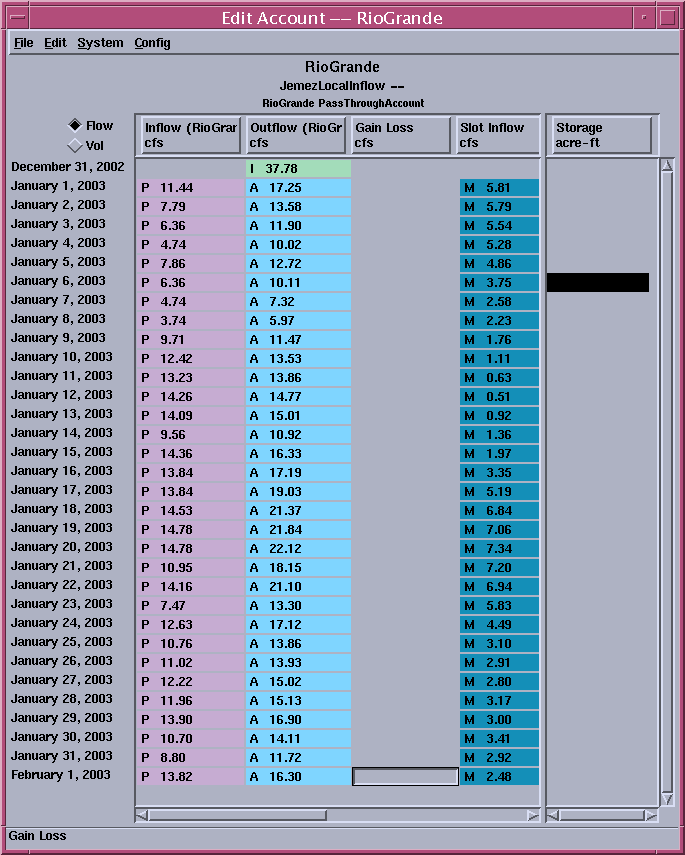
Task: Click the Storage acre-ft column header
Action: (602, 135)
